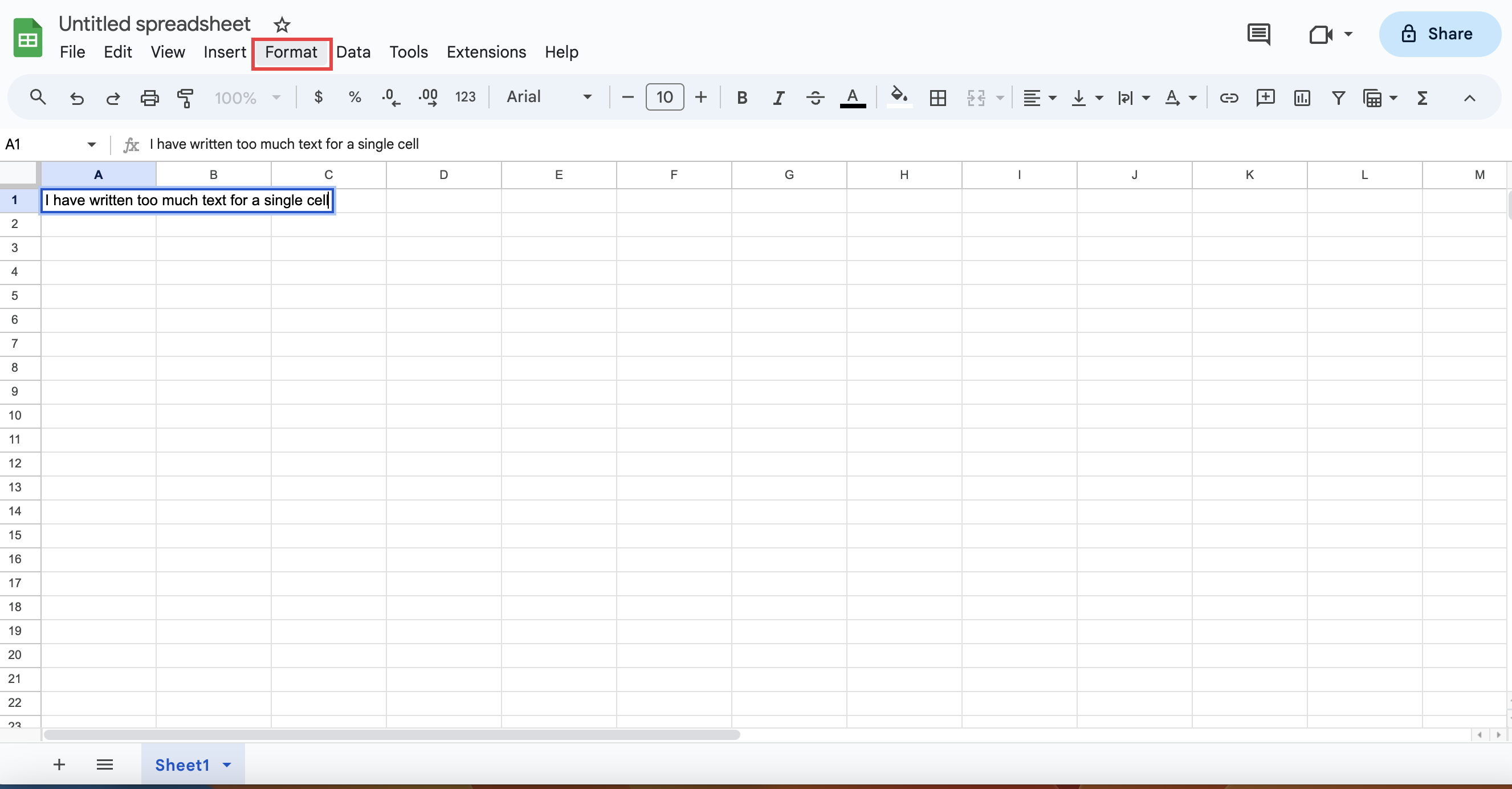This screenshot has width=1512, height=789.
Task: Open the insert link tool
Action: (1229, 97)
